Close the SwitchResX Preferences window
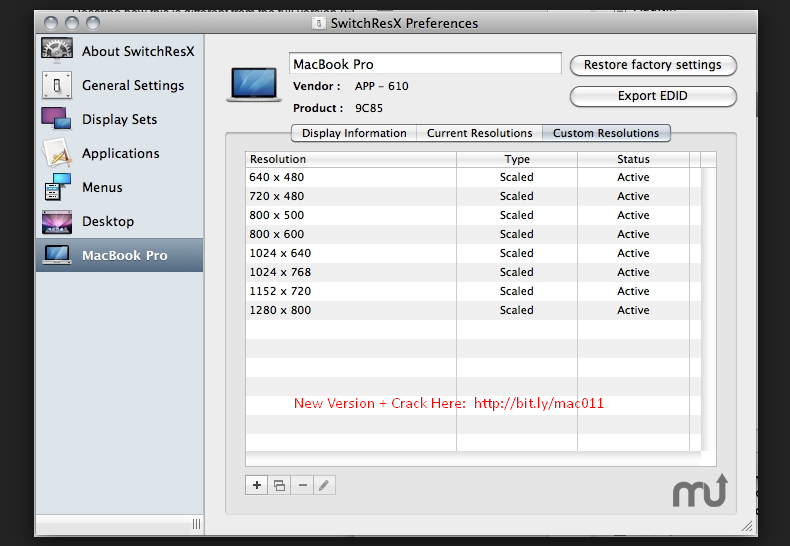The width and height of the screenshot is (790, 546). (x=51, y=23)
